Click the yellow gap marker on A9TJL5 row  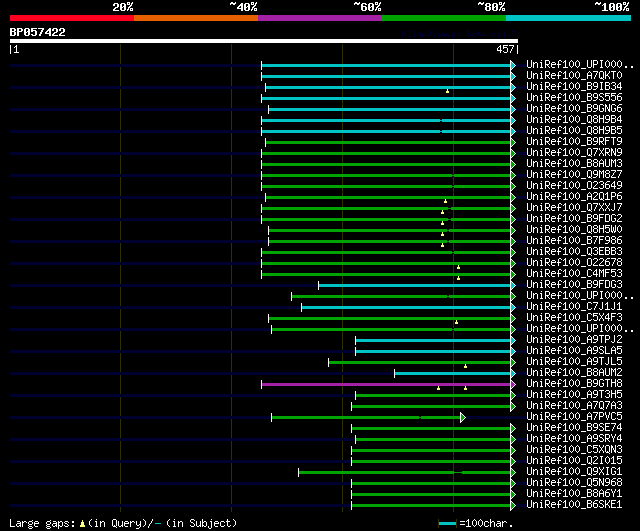(465, 366)
